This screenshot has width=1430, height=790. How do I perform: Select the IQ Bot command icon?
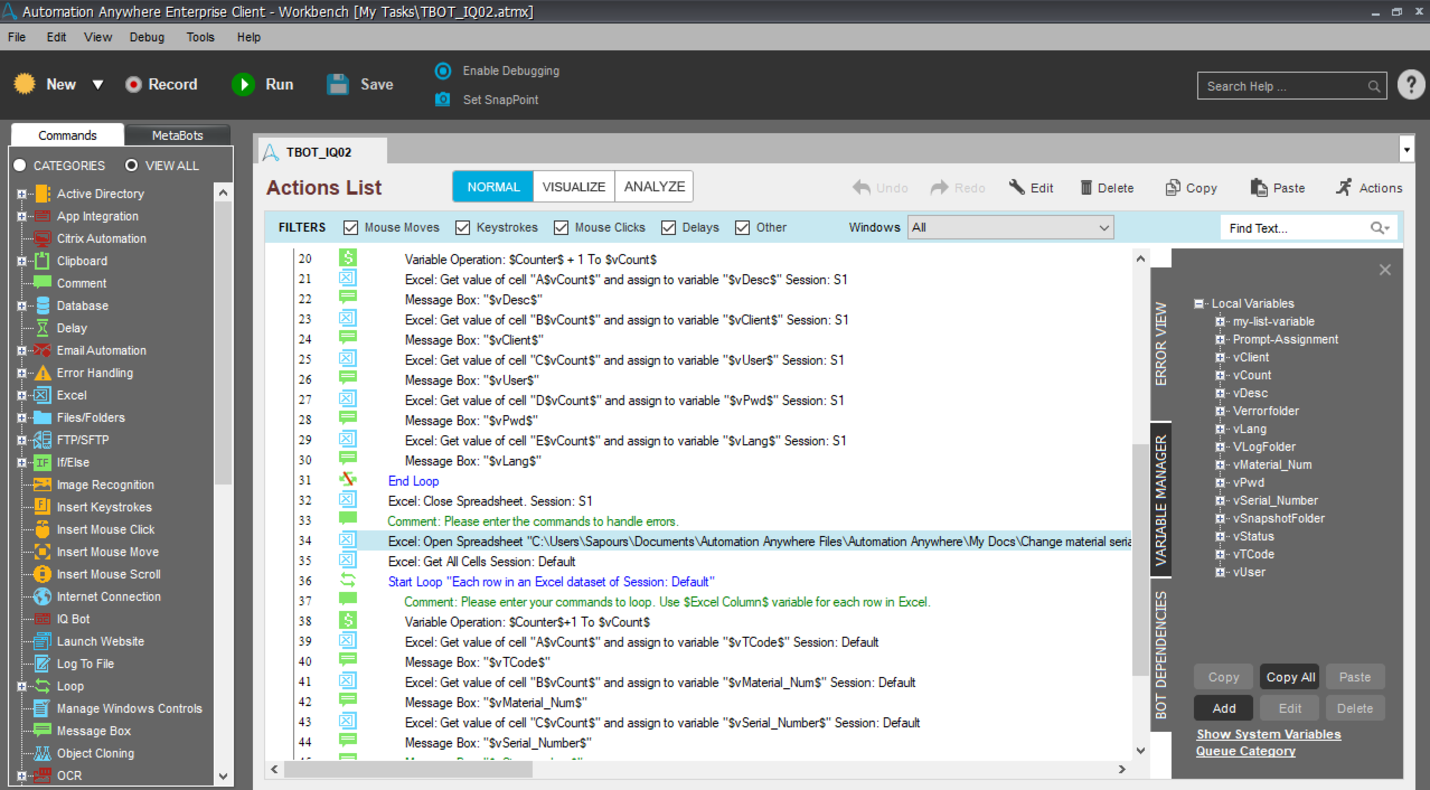pyautogui.click(x=42, y=619)
